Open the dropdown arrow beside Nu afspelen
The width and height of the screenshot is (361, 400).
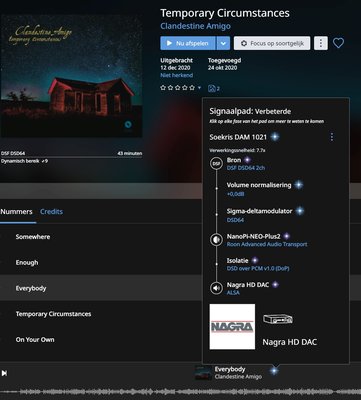coord(223,43)
